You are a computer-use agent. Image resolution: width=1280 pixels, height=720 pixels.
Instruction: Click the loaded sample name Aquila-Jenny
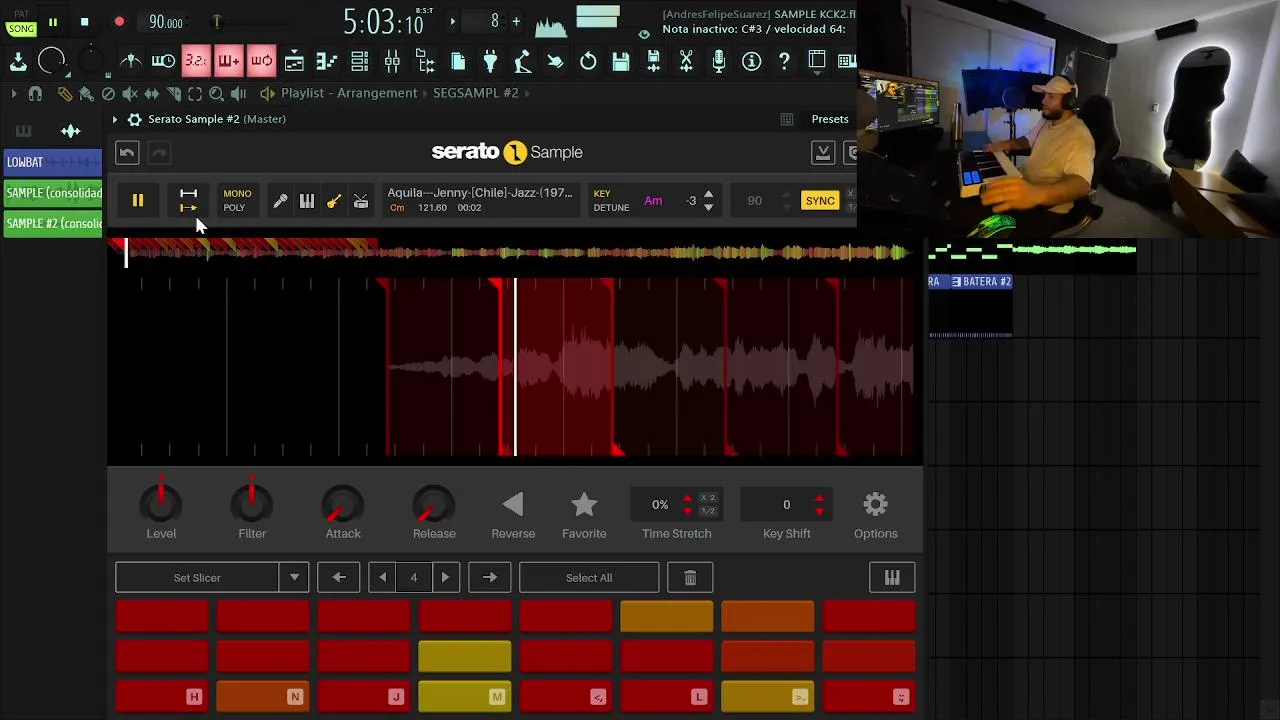(x=480, y=193)
